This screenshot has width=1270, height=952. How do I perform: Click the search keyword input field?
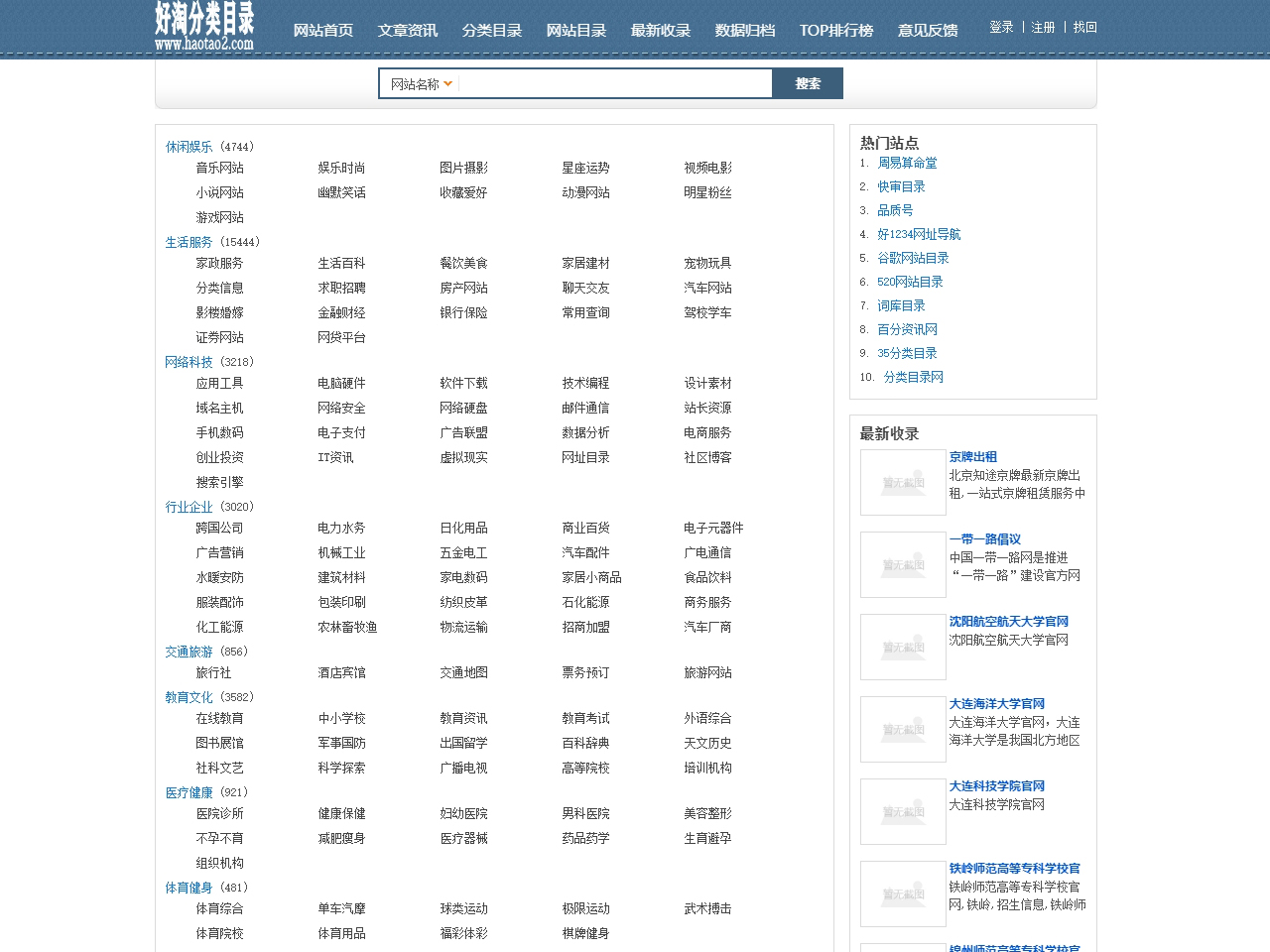(x=615, y=84)
